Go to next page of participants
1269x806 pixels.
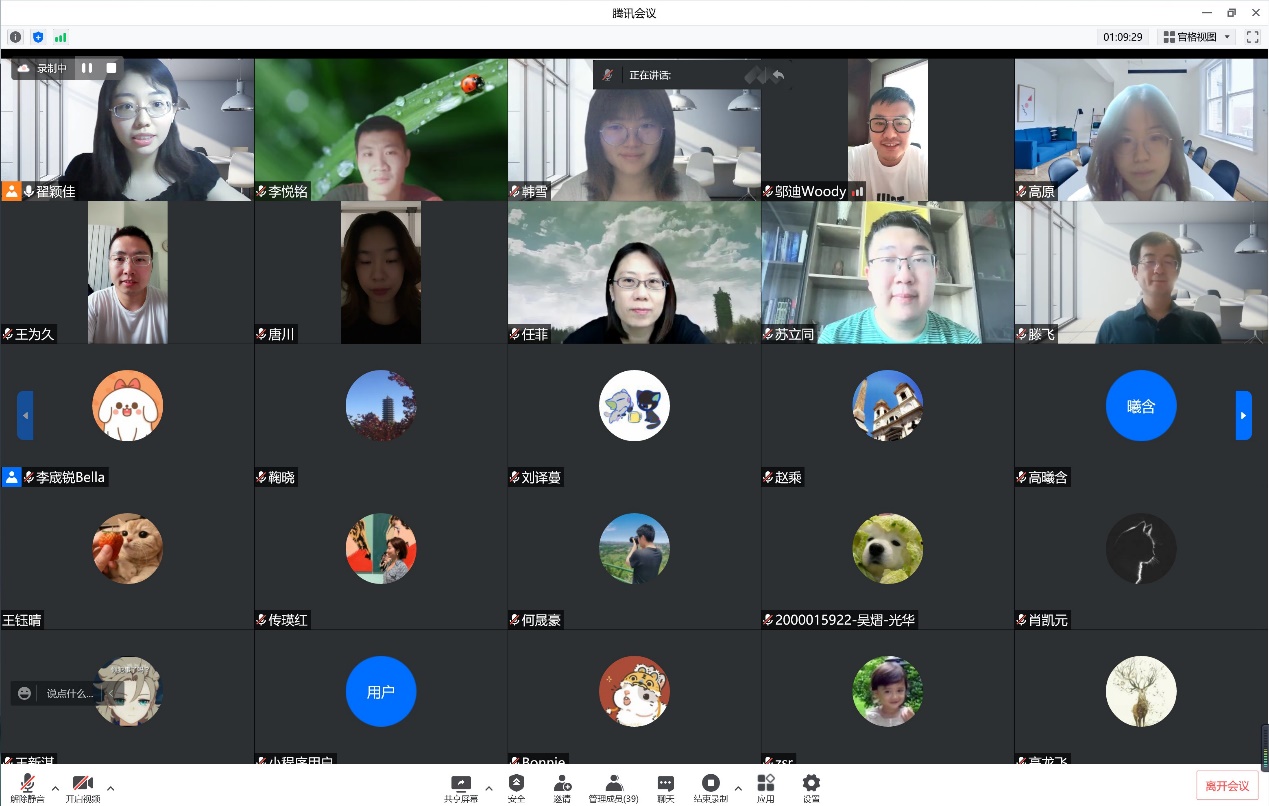point(1243,415)
